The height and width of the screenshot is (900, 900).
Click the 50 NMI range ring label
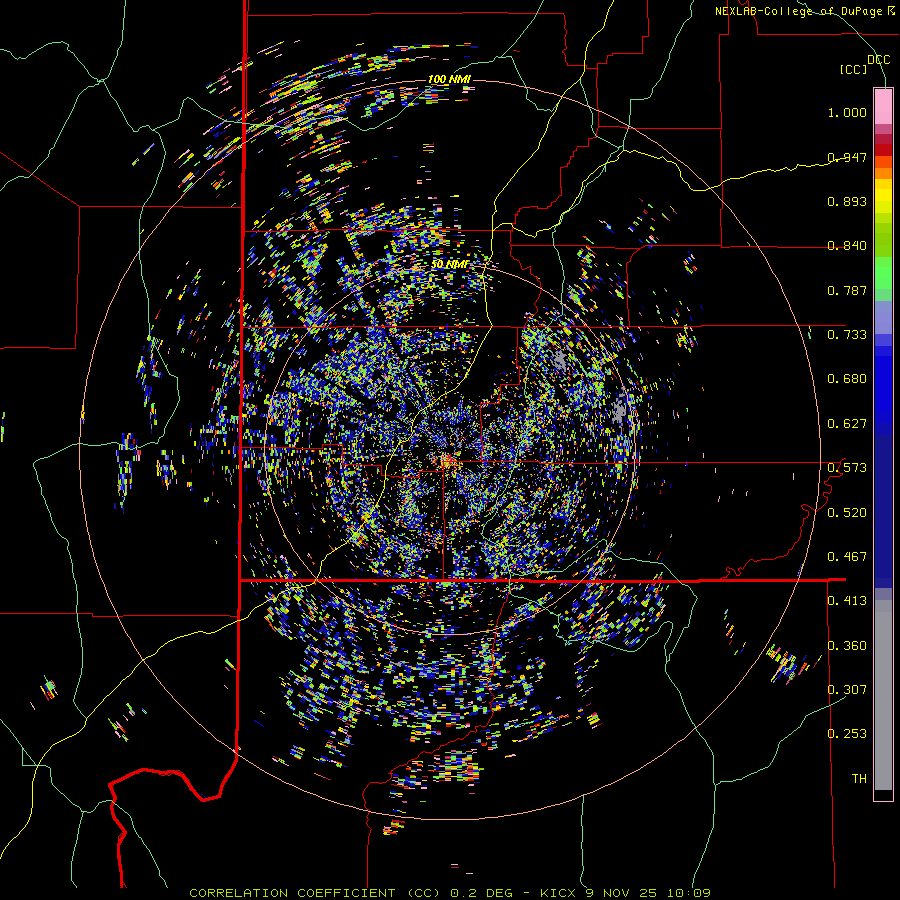449,264
